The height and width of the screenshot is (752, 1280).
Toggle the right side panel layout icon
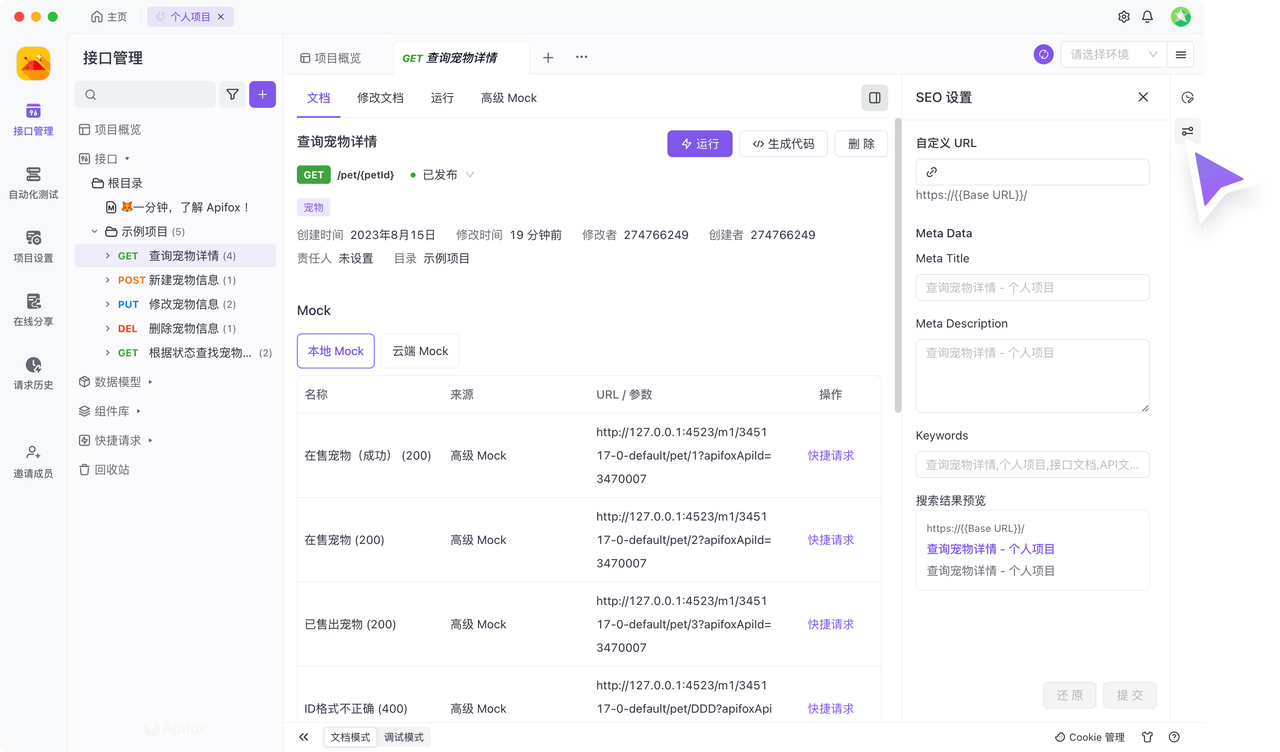pos(874,98)
